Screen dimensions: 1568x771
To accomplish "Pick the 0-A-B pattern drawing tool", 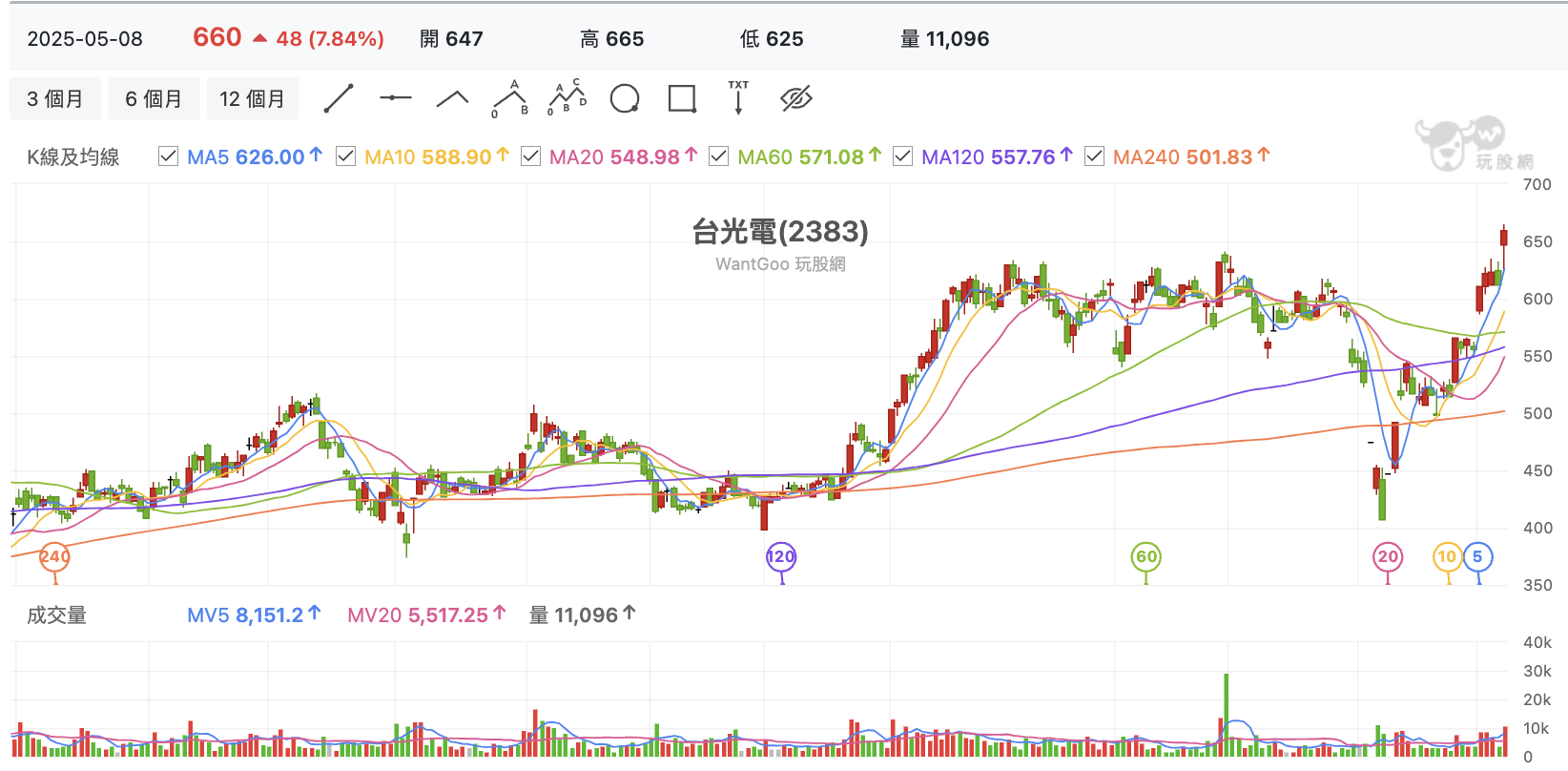I will [510, 98].
